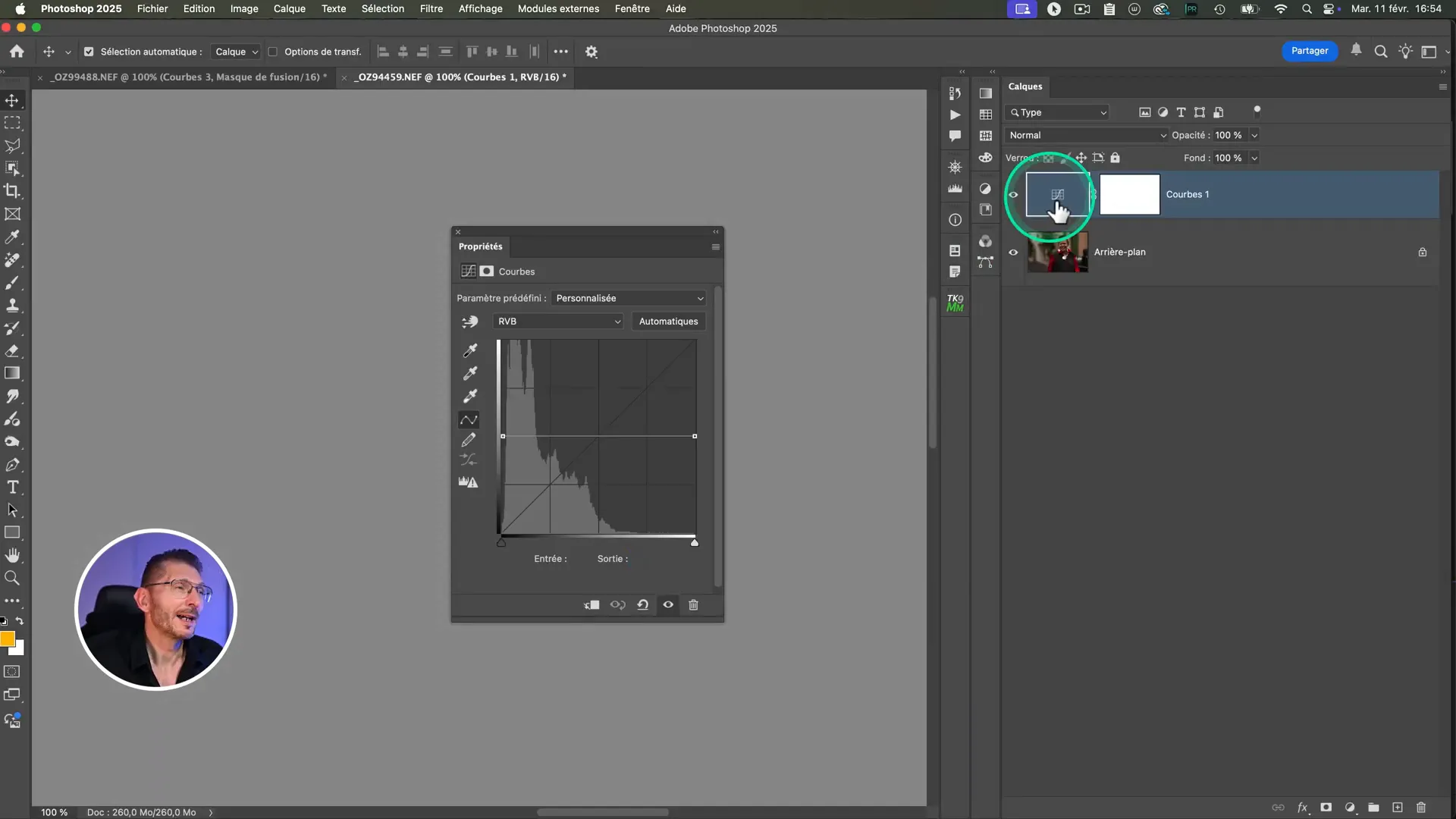Image resolution: width=1456 pixels, height=819 pixels.
Task: Open the Fond value dropdown arrow
Action: click(x=1254, y=158)
